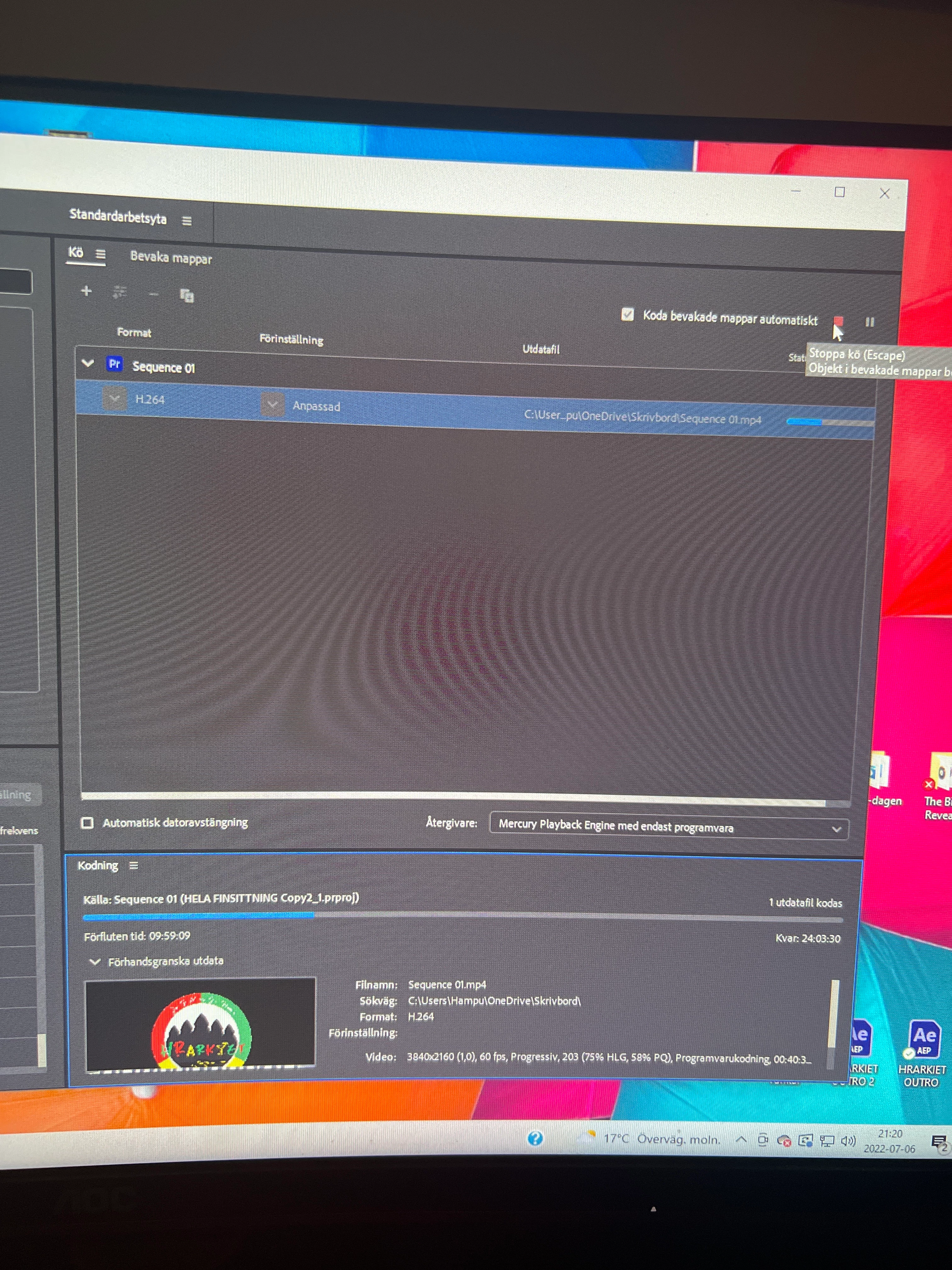Stop the queue with red stop button
Screen dimensions: 952x1270
coord(838,321)
